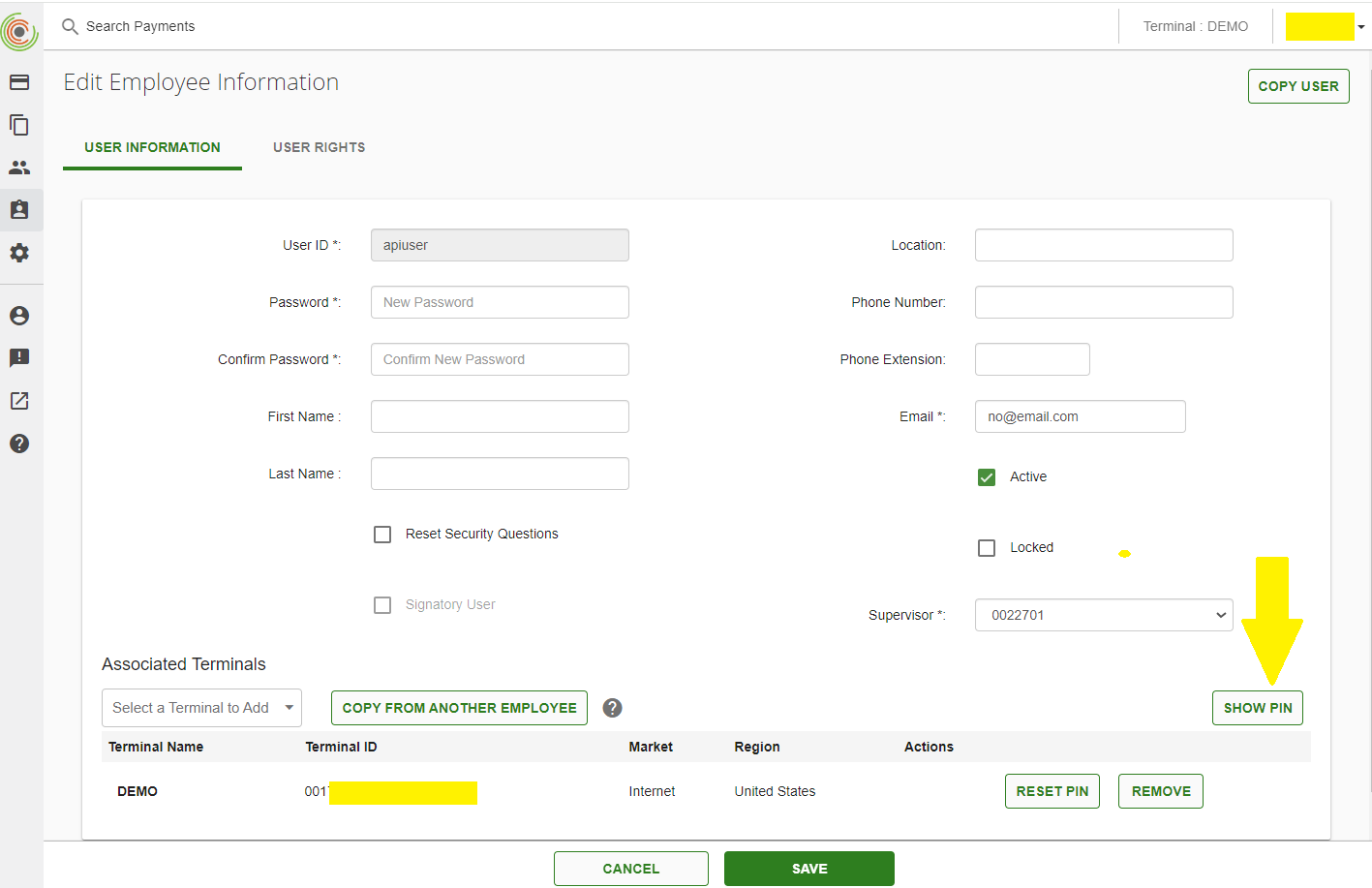Click the United States region cell
Image resolution: width=1372 pixels, height=888 pixels.
[775, 791]
